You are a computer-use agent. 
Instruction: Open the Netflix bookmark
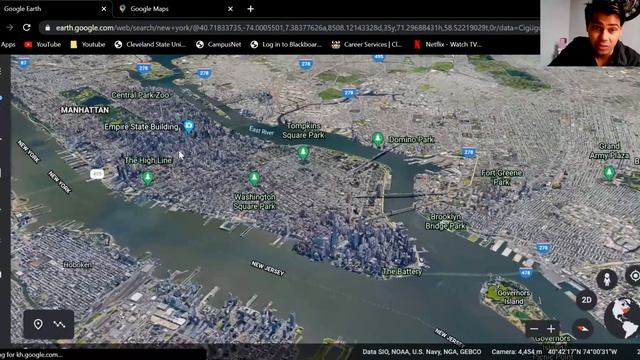point(447,44)
